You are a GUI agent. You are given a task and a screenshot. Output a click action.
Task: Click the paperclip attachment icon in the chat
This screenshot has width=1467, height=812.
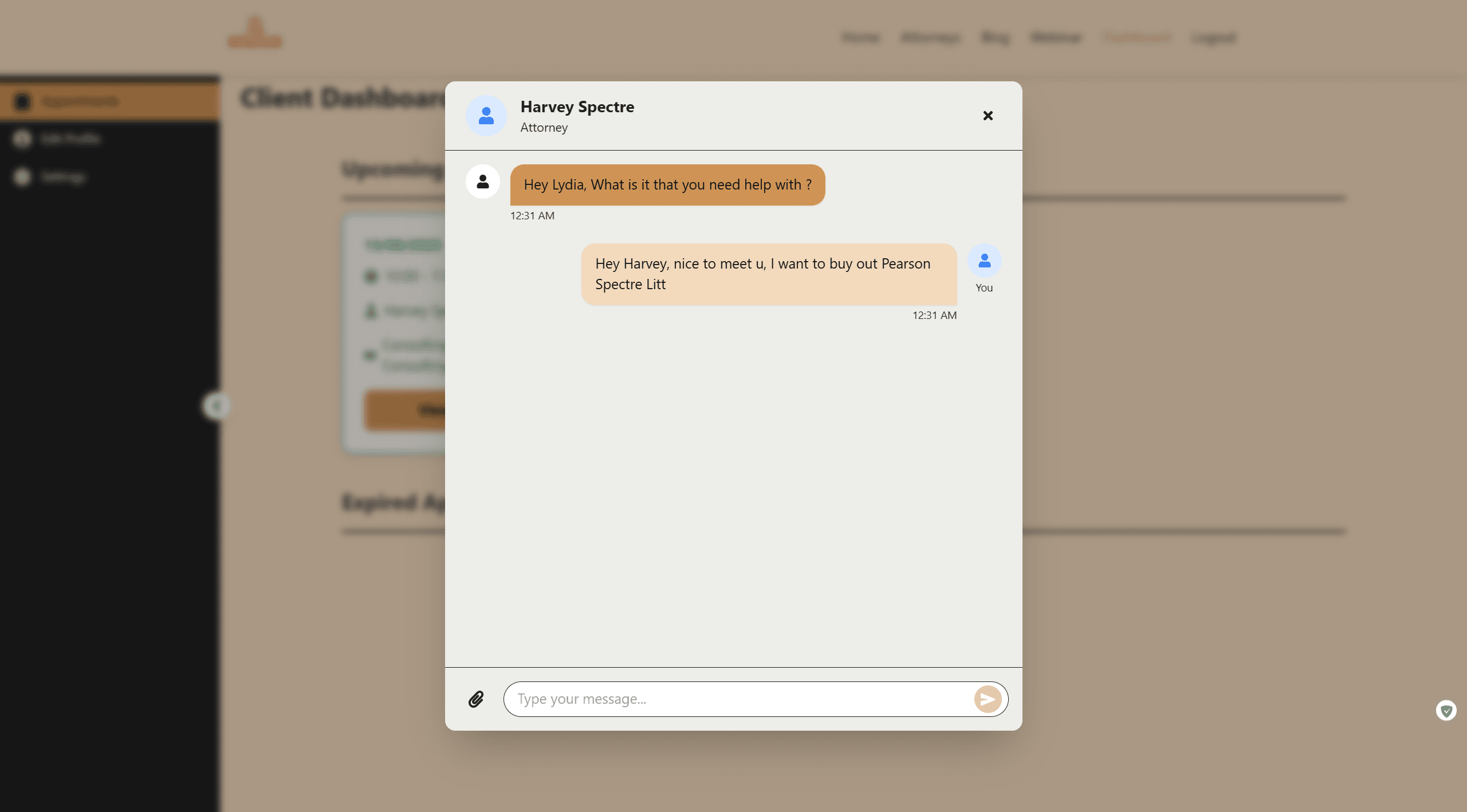pos(476,699)
